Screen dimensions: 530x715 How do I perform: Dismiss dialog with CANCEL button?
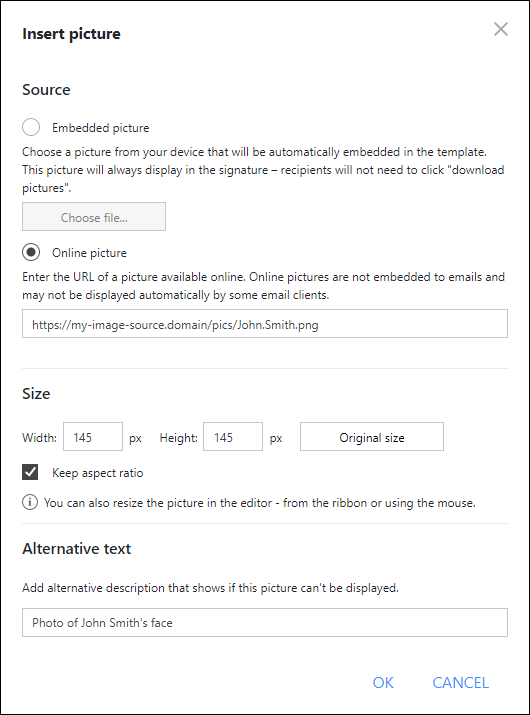pyautogui.click(x=461, y=683)
